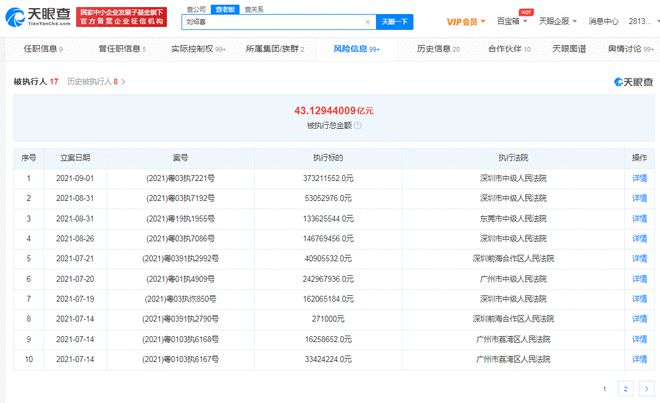Open the 历史被执行人 8 link

click(x=93, y=81)
